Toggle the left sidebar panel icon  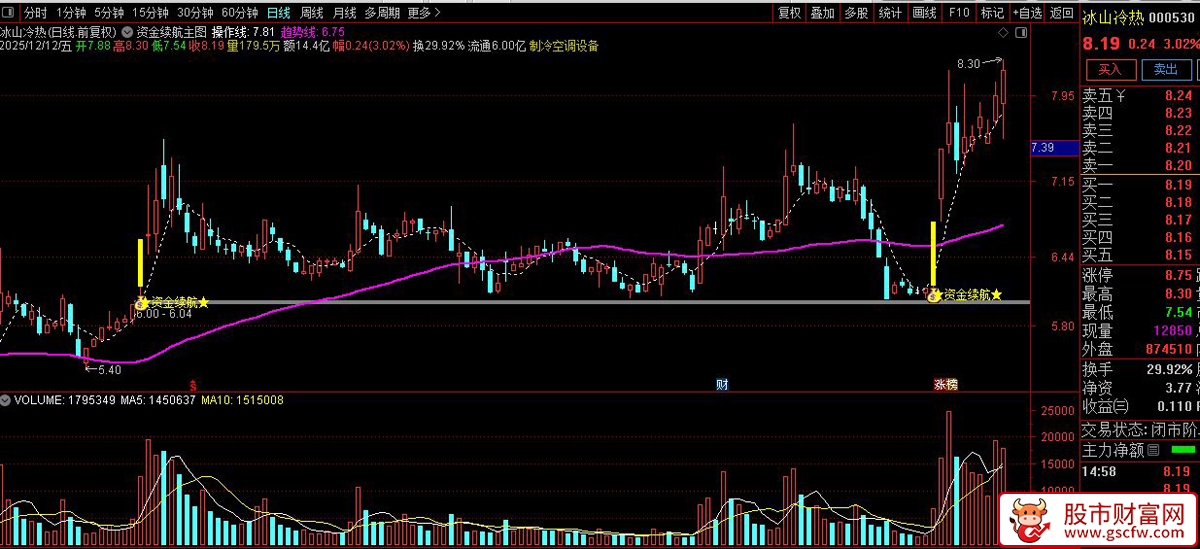[9, 13]
